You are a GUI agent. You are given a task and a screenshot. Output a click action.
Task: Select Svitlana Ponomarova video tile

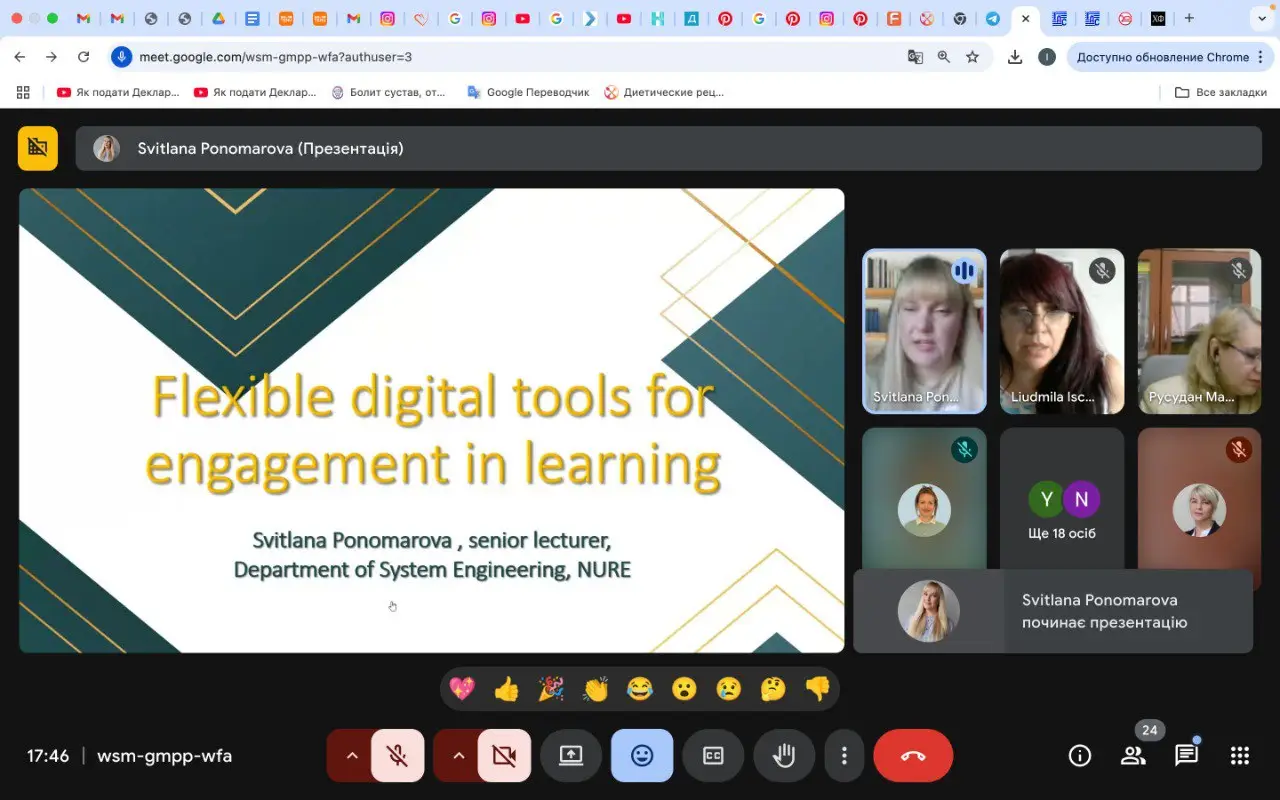point(924,331)
